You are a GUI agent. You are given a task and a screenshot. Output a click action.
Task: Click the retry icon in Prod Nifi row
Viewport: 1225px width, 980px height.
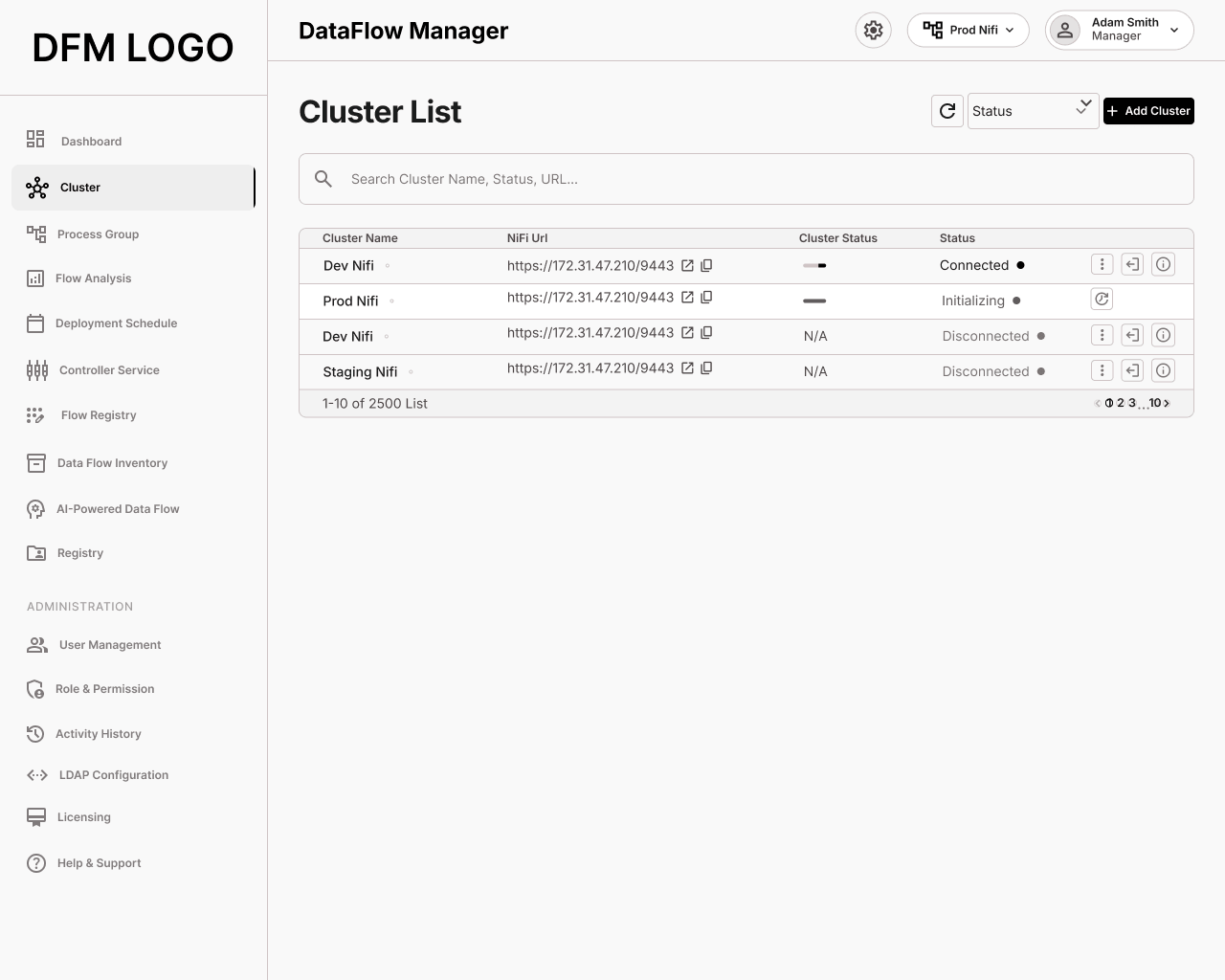click(1102, 300)
